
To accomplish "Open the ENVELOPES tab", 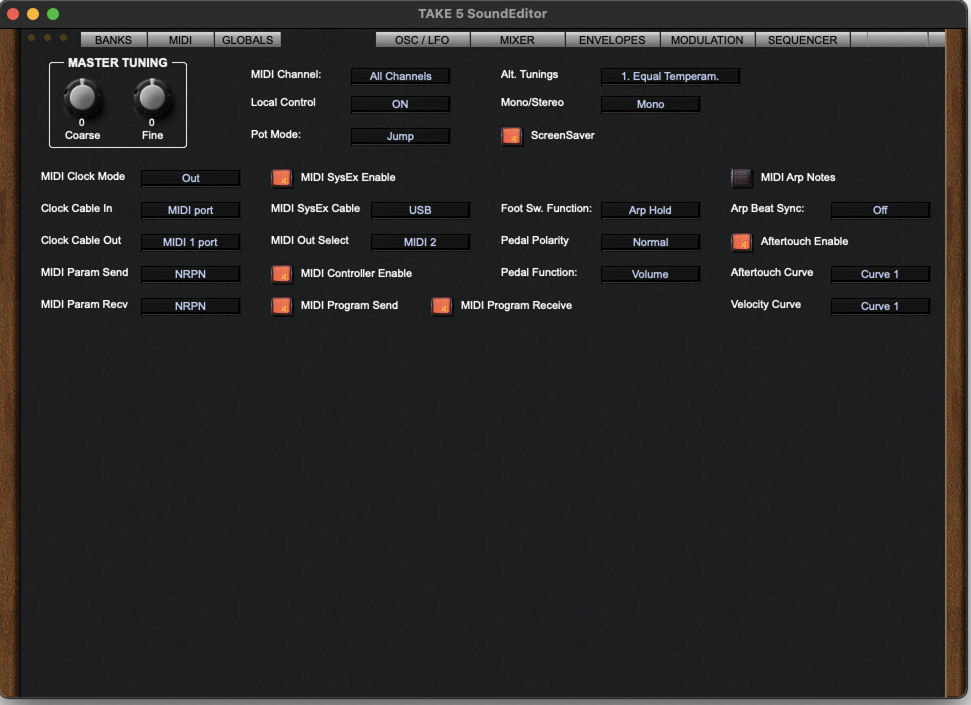I will click(x=612, y=40).
